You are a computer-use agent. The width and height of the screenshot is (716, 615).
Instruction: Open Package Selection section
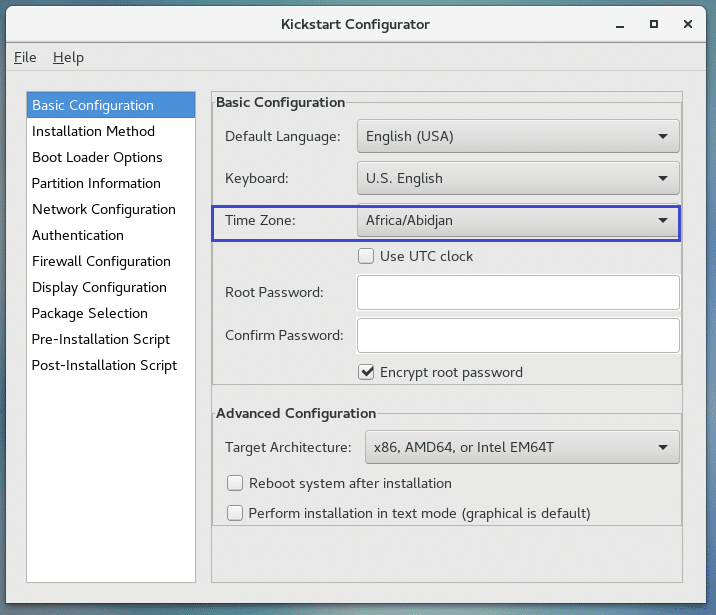[x=89, y=313]
